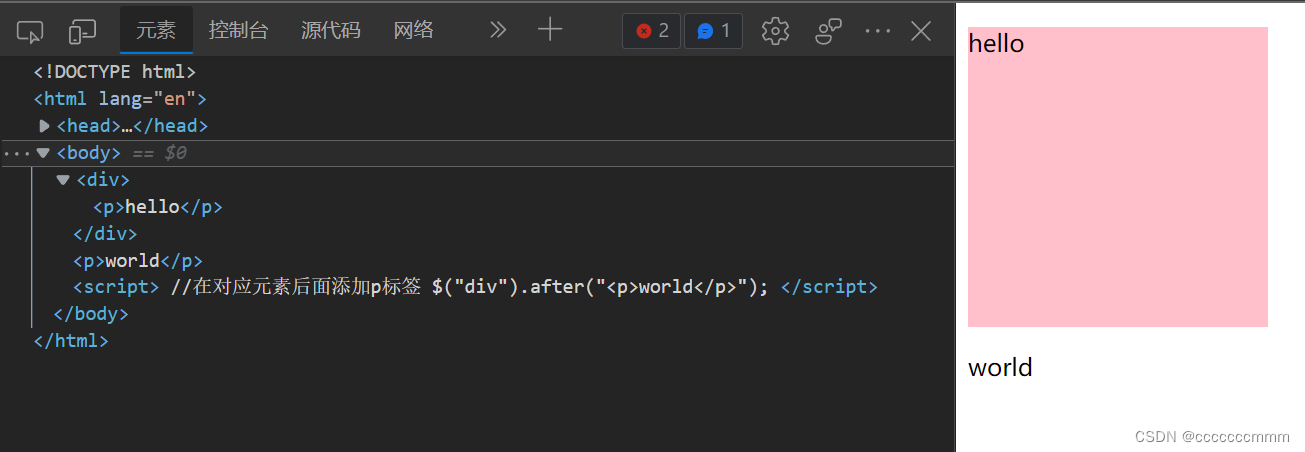
Task: Show more tabs with double chevron
Action: [x=498, y=30]
